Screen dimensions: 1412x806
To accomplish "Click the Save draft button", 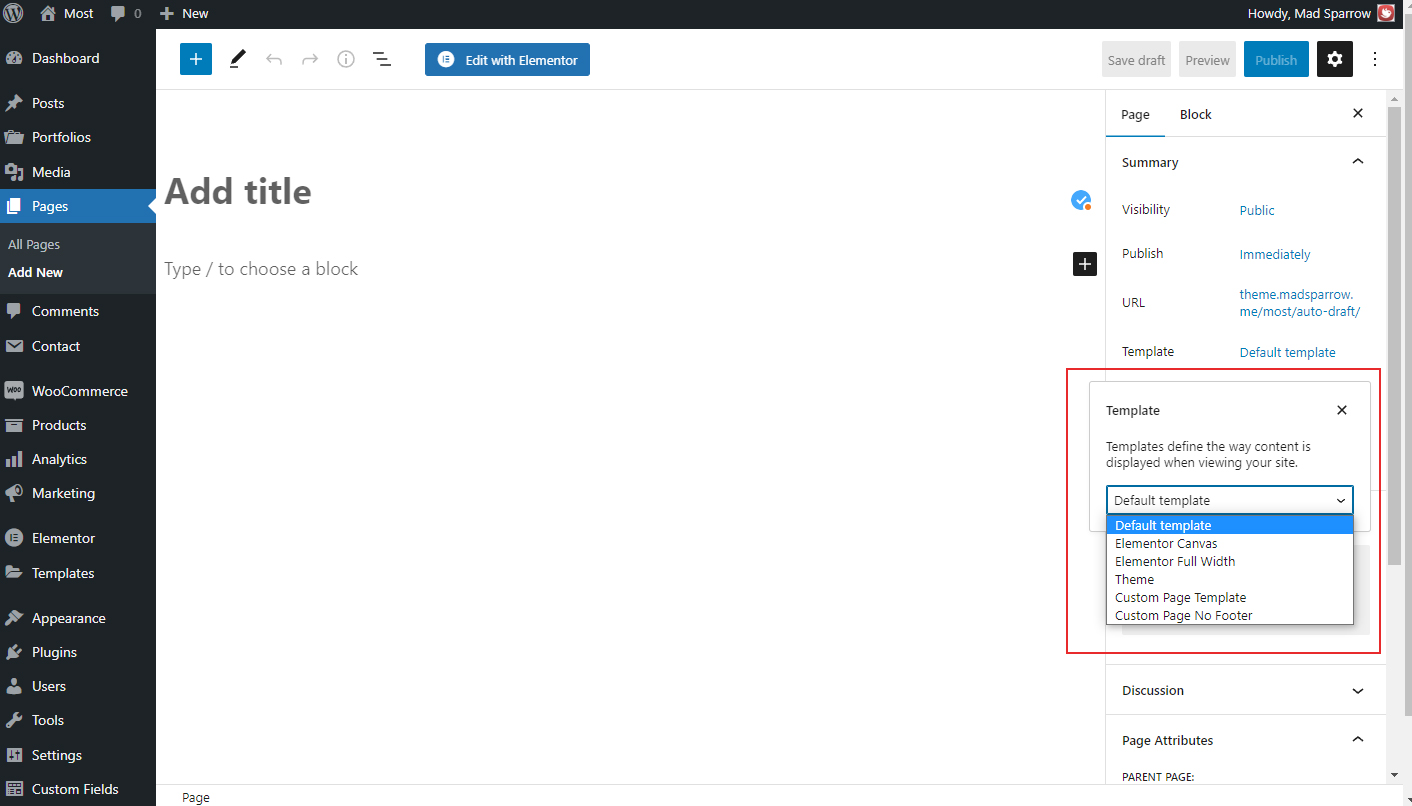I will (x=1136, y=60).
